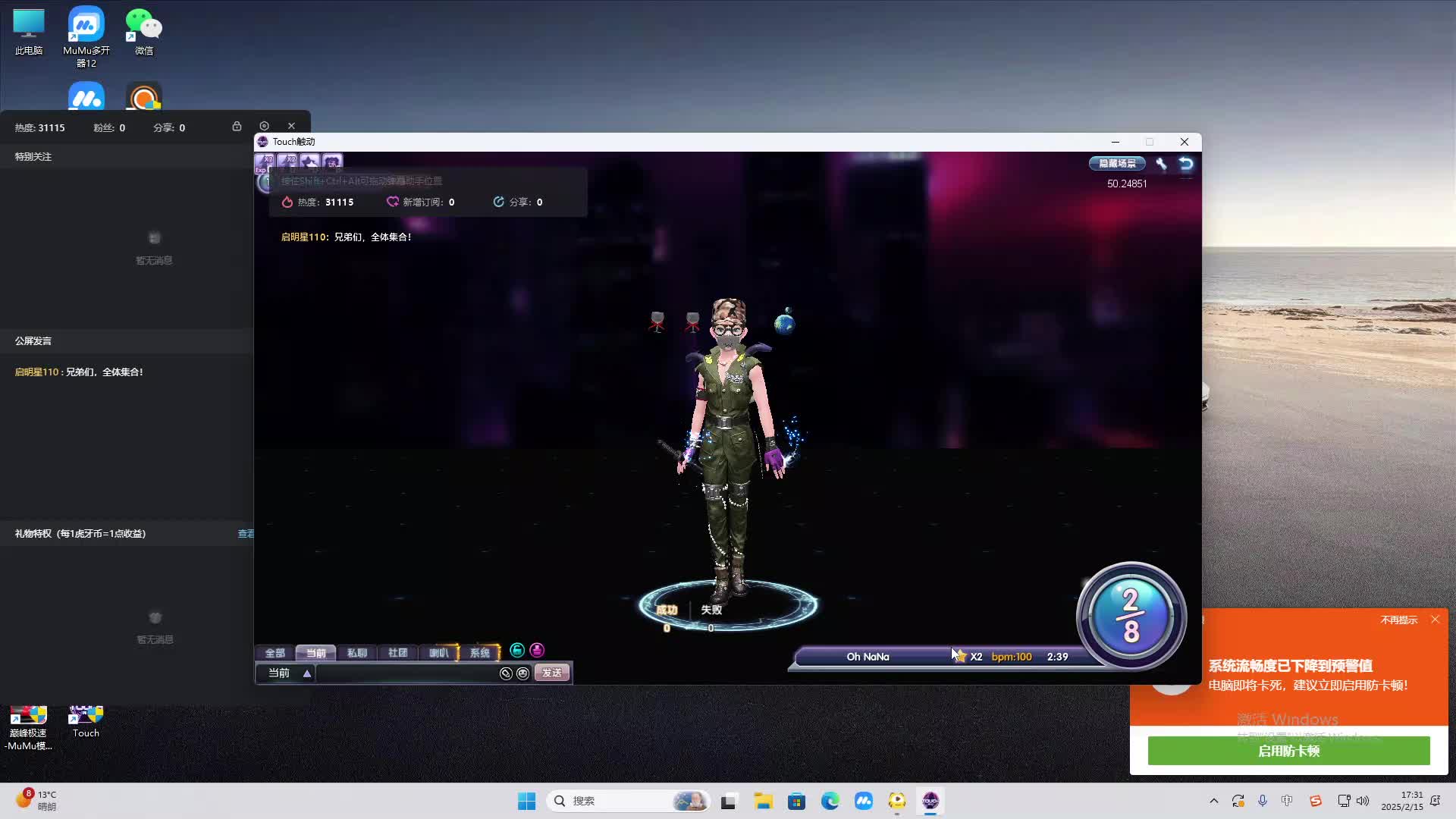The width and height of the screenshot is (1456, 819).
Task: Click the green unlock chat icon
Action: [517, 650]
